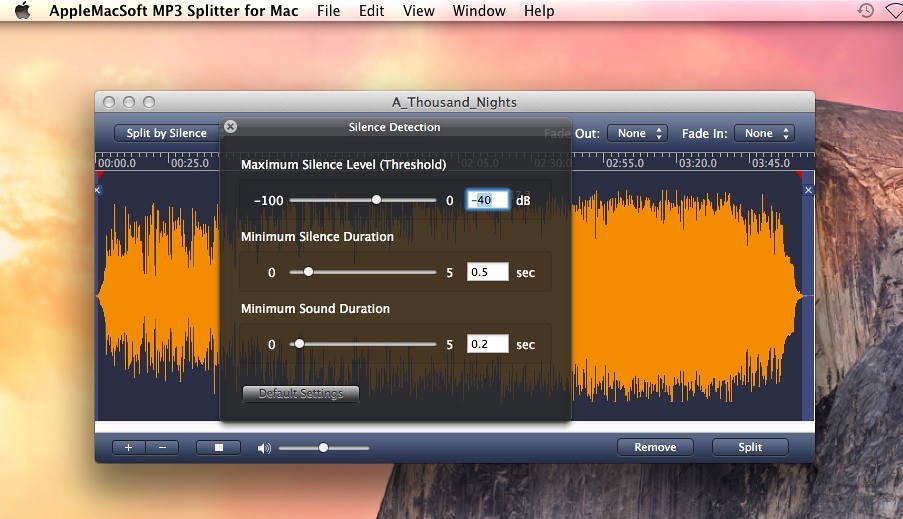
Task: Click the Minimum Sound Duration slider
Action: [363, 344]
